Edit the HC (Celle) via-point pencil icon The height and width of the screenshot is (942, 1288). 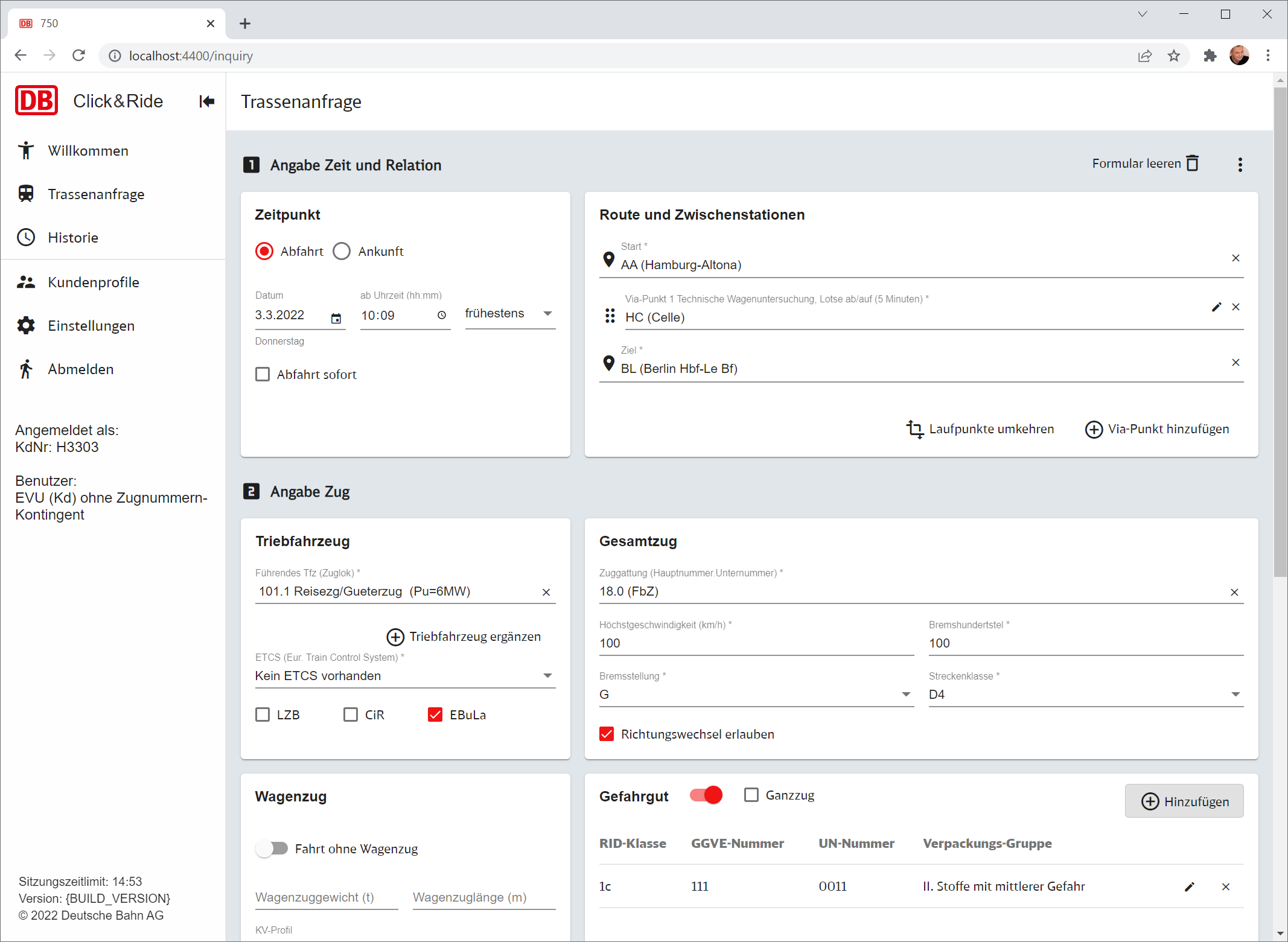click(x=1216, y=307)
